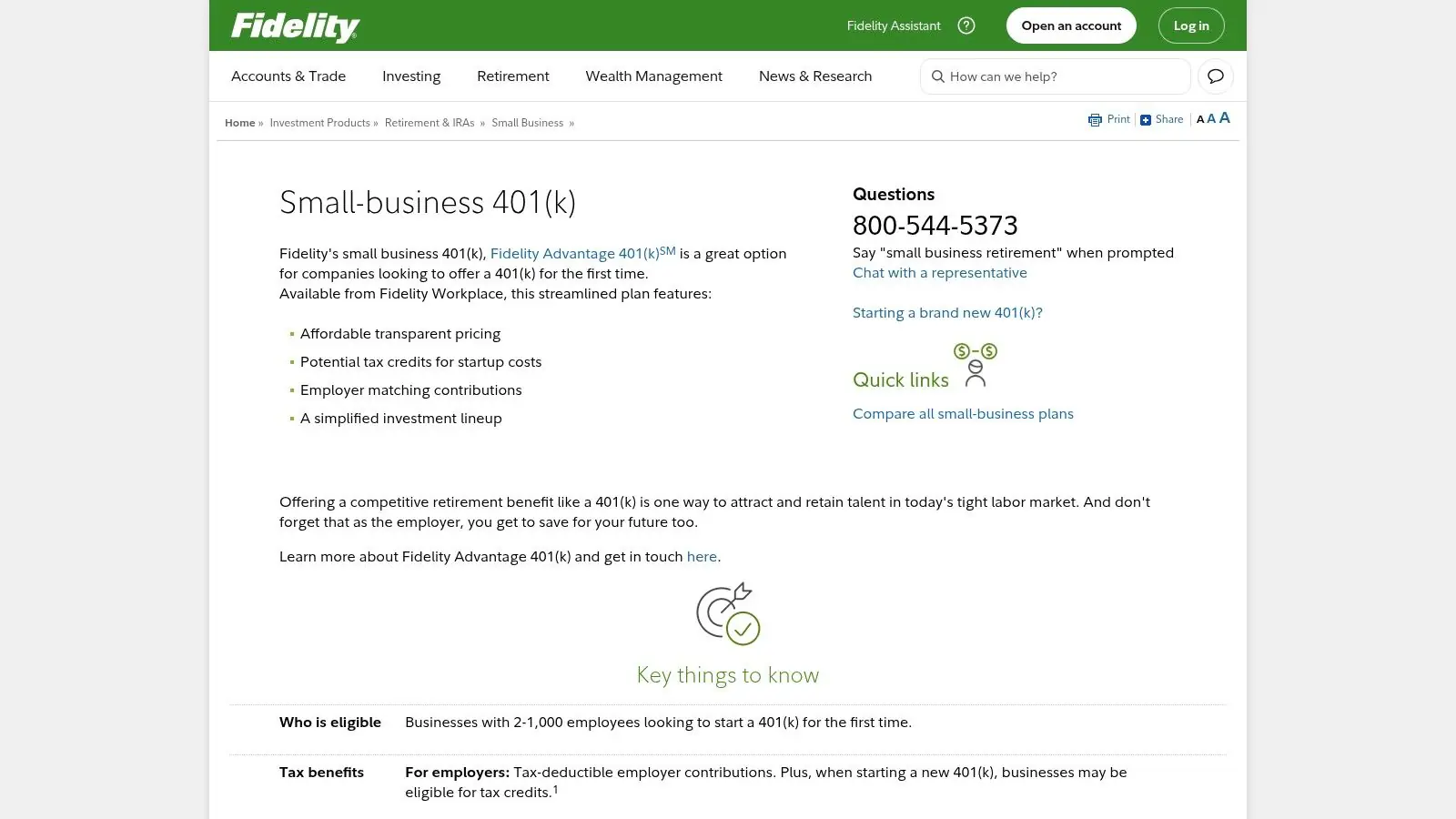Click the Fidelity logo

(295, 26)
